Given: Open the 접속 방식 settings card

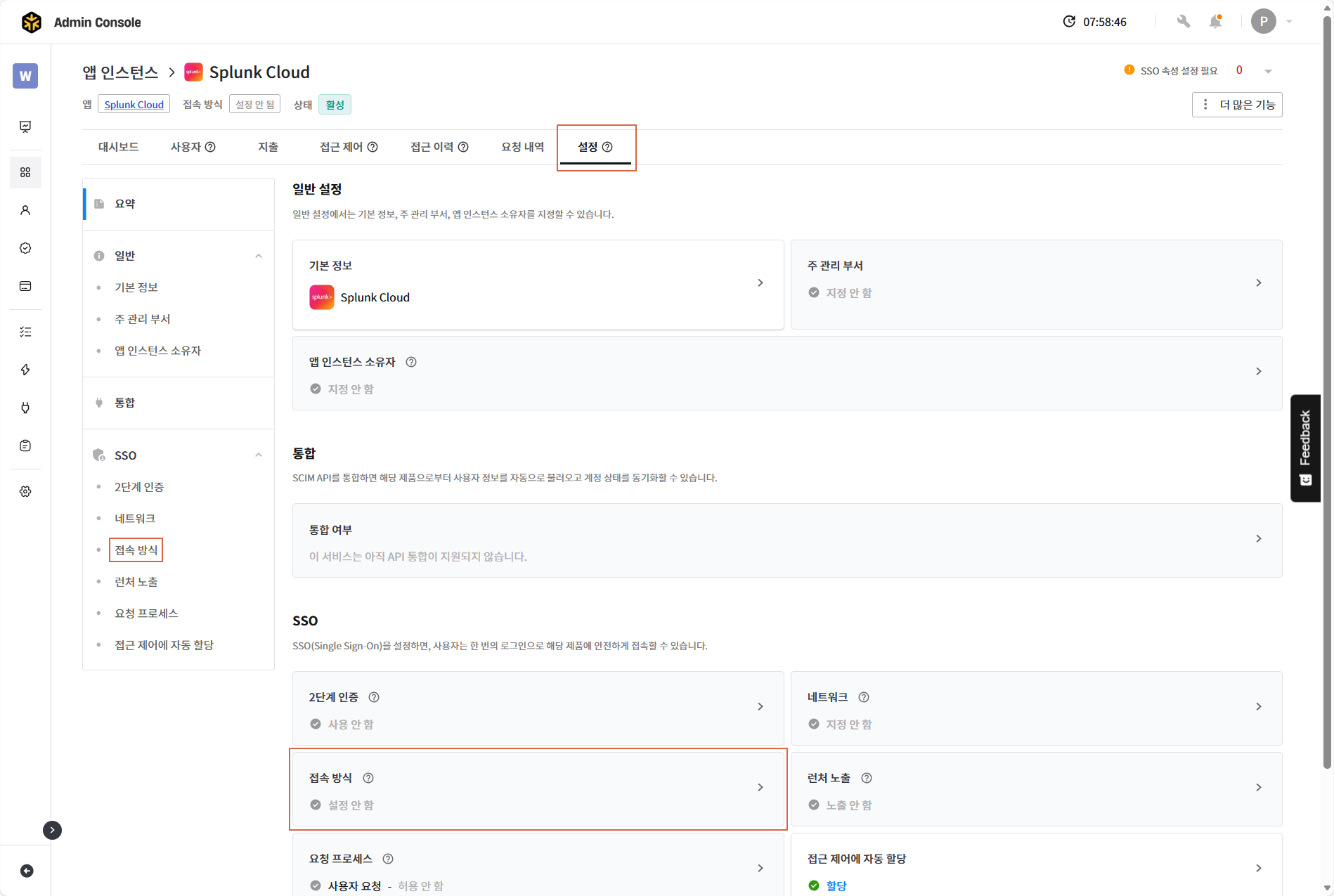Looking at the screenshot, I should (x=538, y=790).
